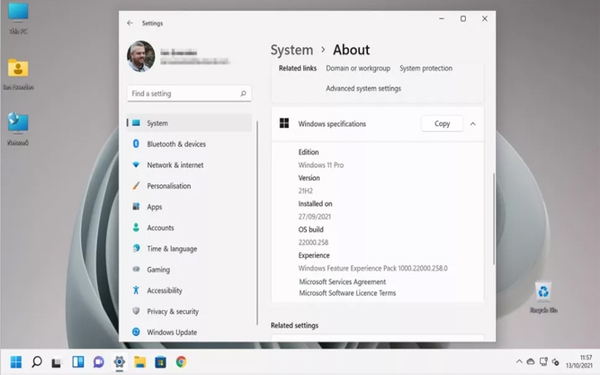The height and width of the screenshot is (375, 600).
Task: Open Advanced system settings link
Action: coord(363,88)
